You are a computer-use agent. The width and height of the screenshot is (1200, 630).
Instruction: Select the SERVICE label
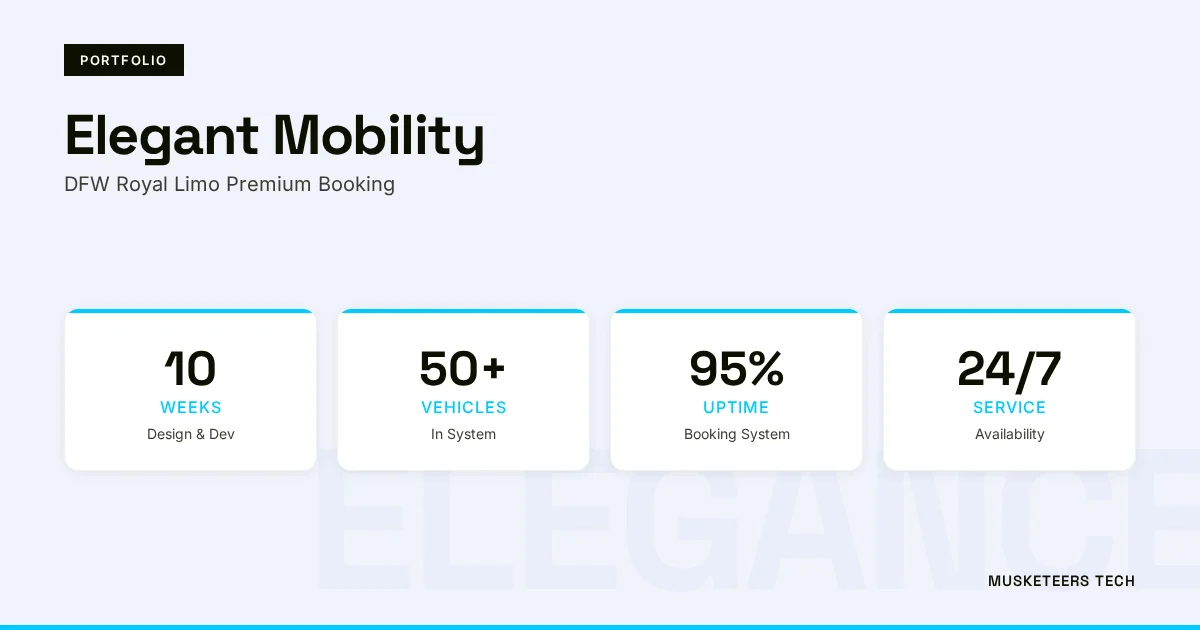(1010, 408)
